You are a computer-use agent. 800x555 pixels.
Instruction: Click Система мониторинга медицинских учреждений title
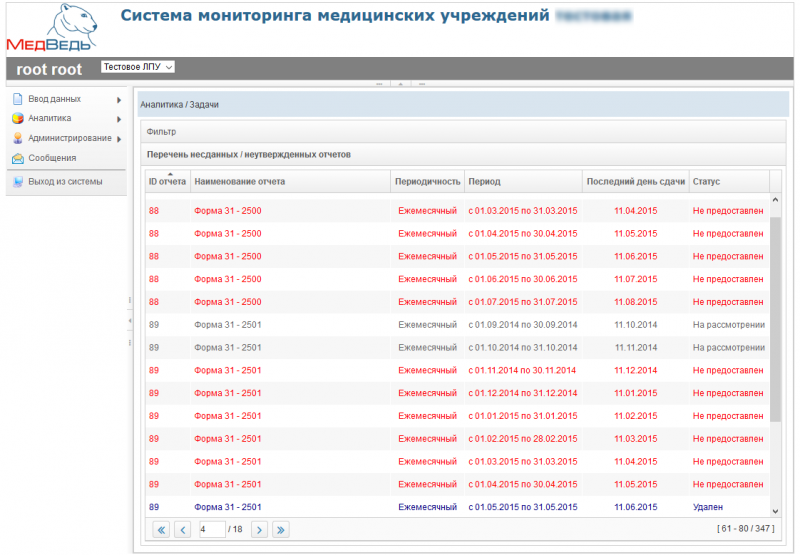click(335, 15)
